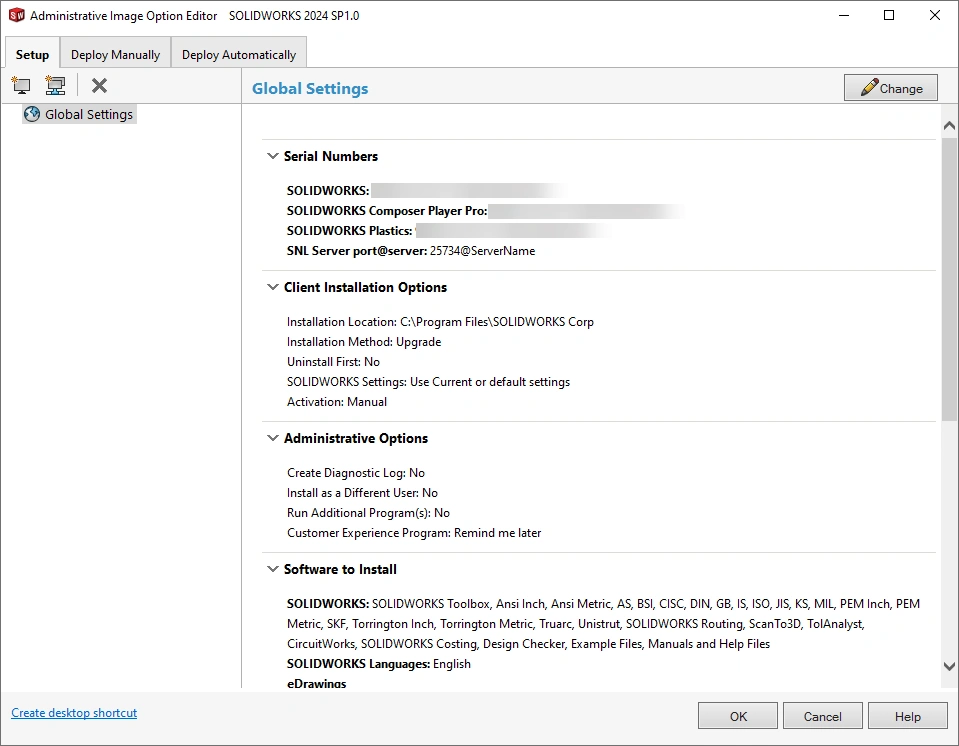
Task: Click the SOLIDWORKS logo in title bar
Action: 16,16
